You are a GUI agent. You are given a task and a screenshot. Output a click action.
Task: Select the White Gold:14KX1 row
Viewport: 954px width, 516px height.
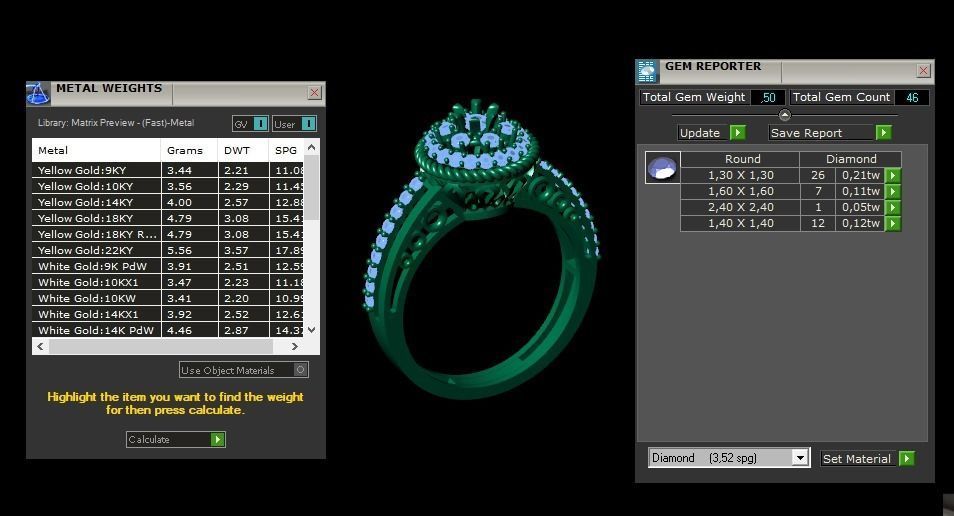pyautogui.click(x=167, y=314)
